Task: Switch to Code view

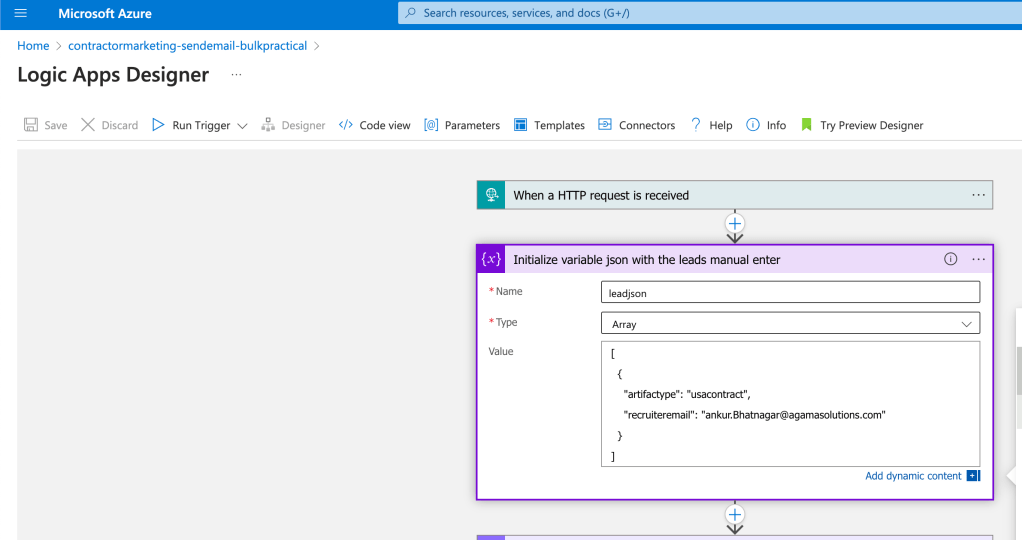Action: (x=385, y=125)
